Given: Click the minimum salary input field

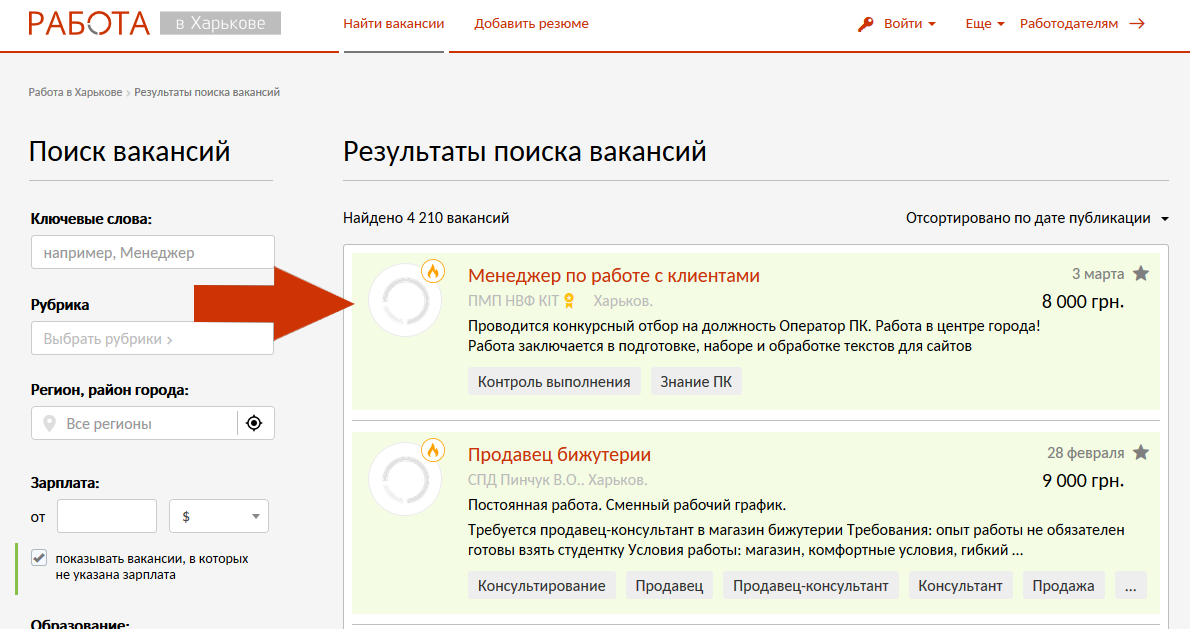Looking at the screenshot, I should click(x=107, y=516).
